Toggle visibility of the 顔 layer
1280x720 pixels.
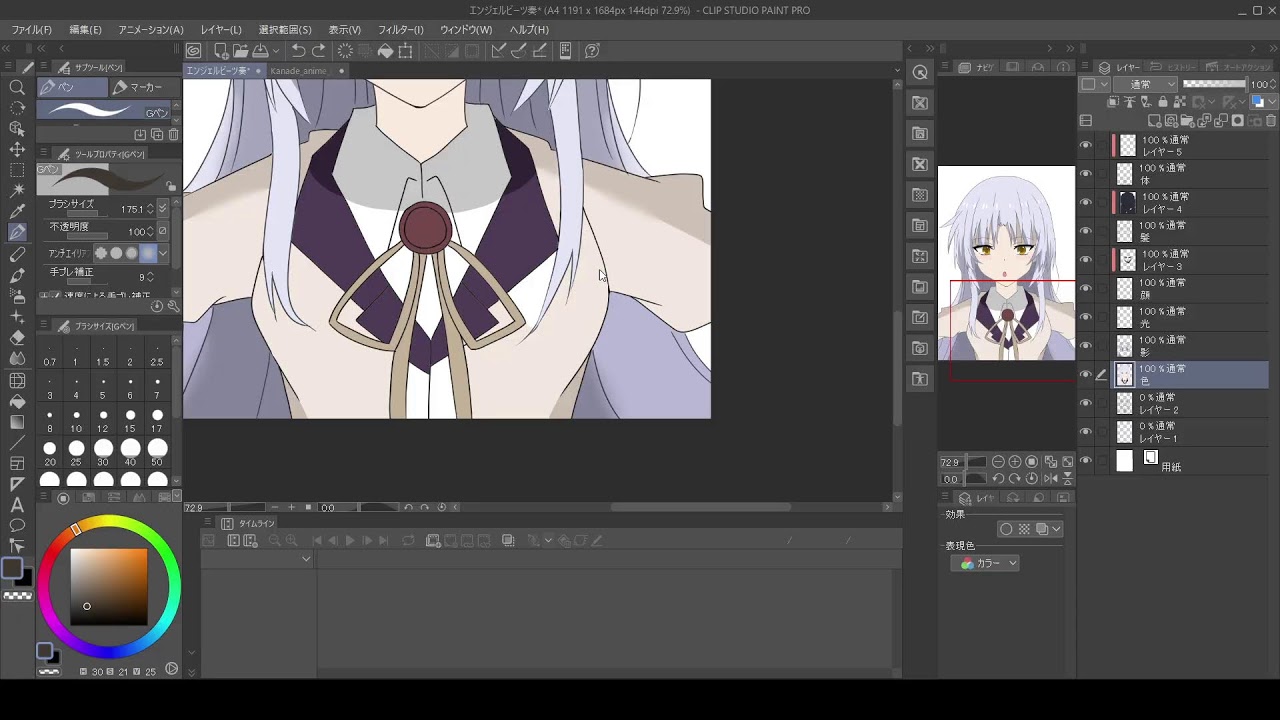[x=1086, y=289]
